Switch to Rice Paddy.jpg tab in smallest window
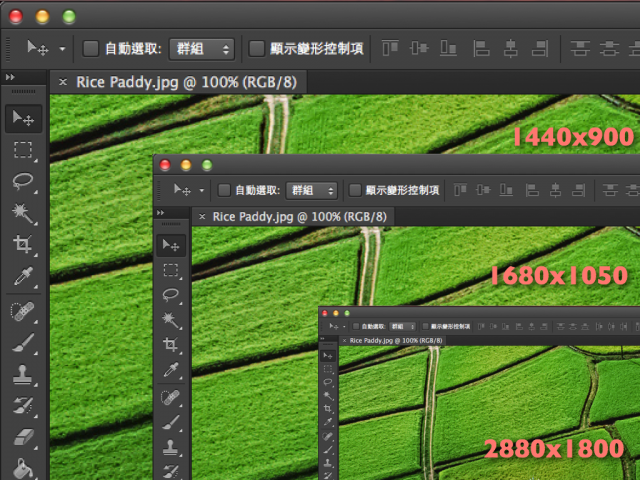The width and height of the screenshot is (640, 480). 393,340
